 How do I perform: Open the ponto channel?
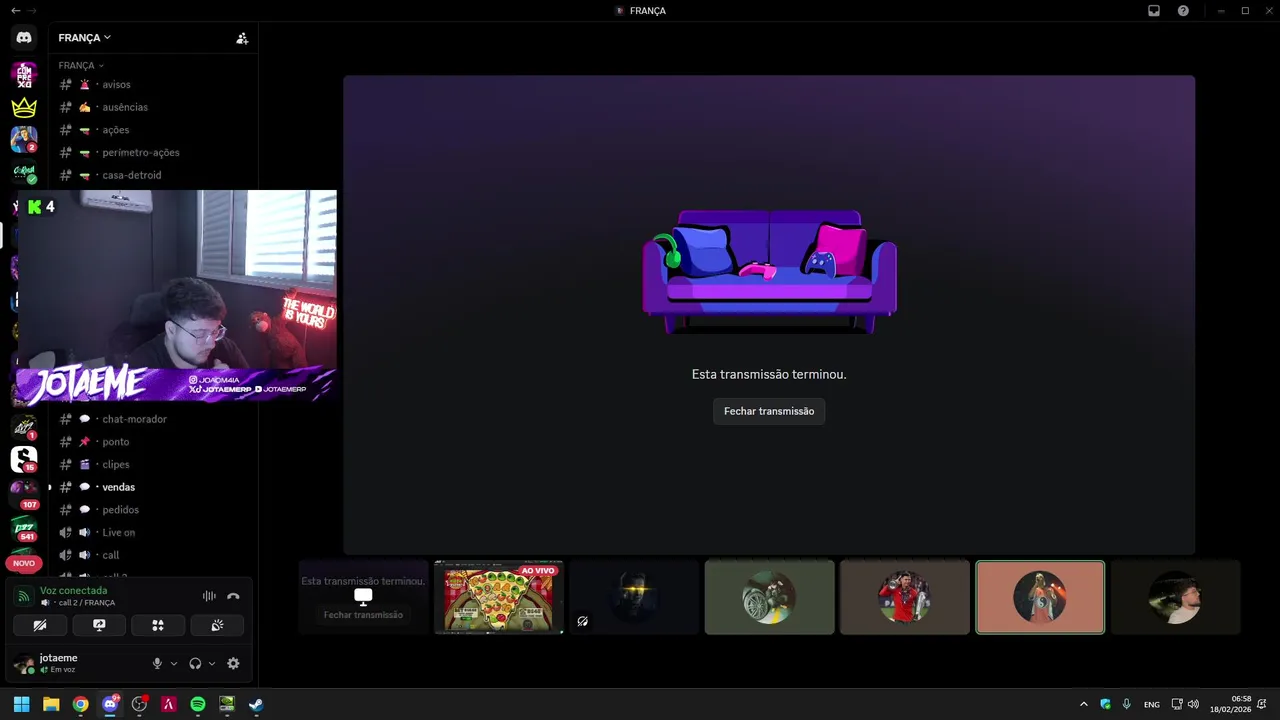(152, 442)
